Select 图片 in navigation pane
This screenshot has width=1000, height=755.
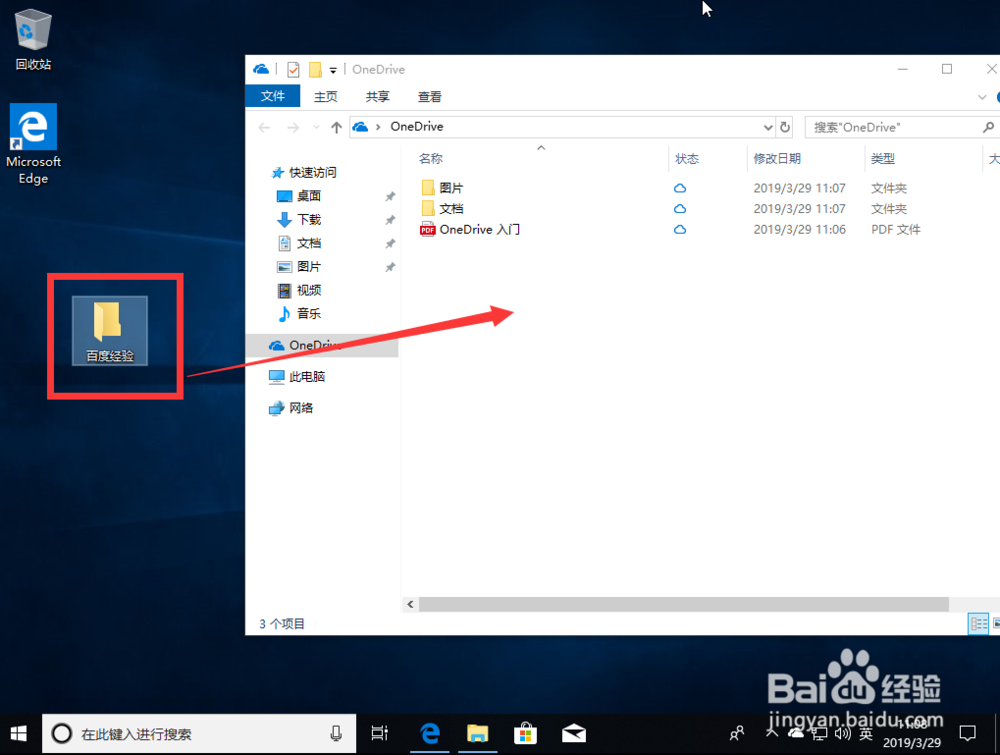[298, 267]
